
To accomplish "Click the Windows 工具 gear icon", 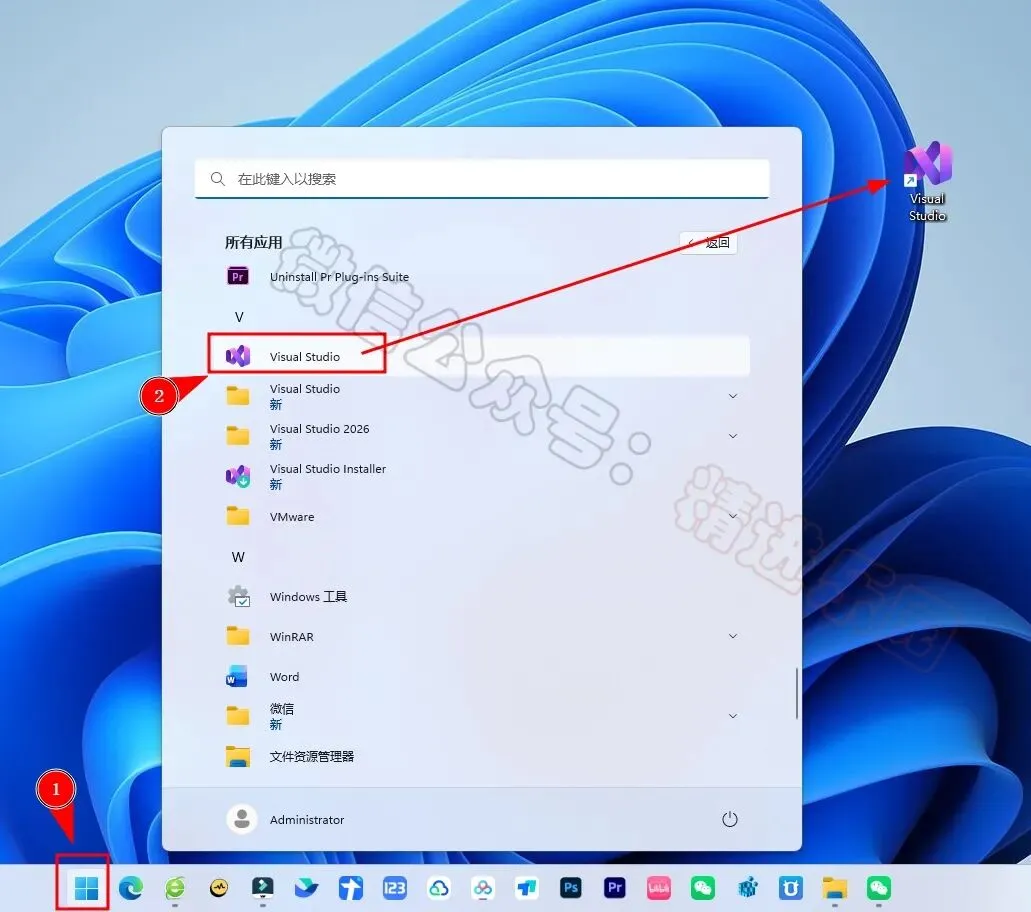I will point(238,596).
